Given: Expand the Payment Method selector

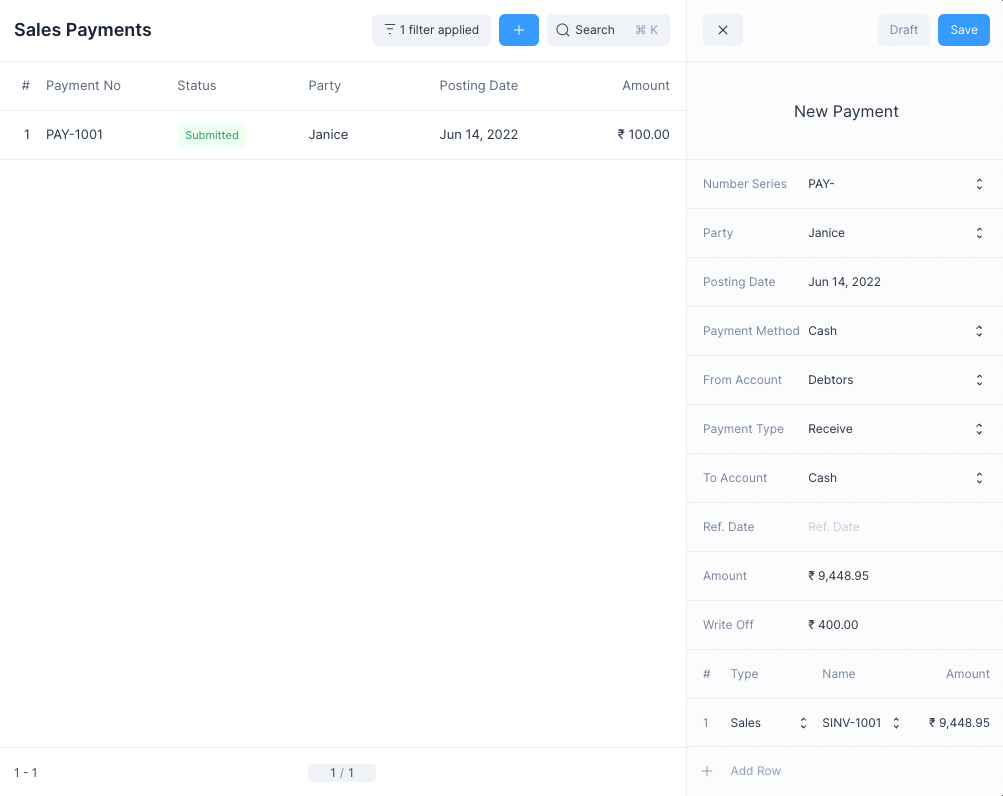Looking at the screenshot, I should pos(978,331).
